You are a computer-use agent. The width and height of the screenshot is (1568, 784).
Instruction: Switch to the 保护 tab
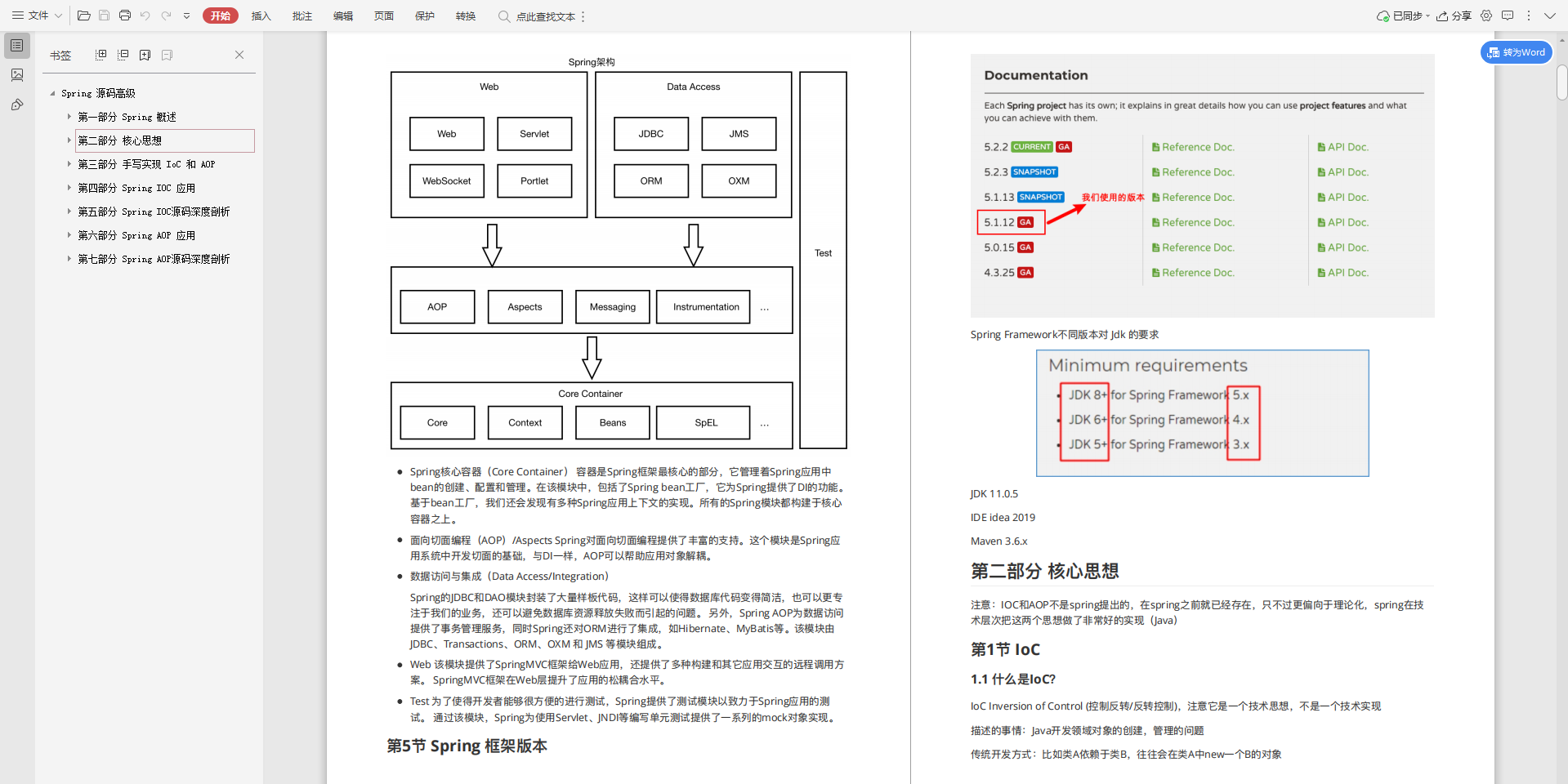pos(425,16)
